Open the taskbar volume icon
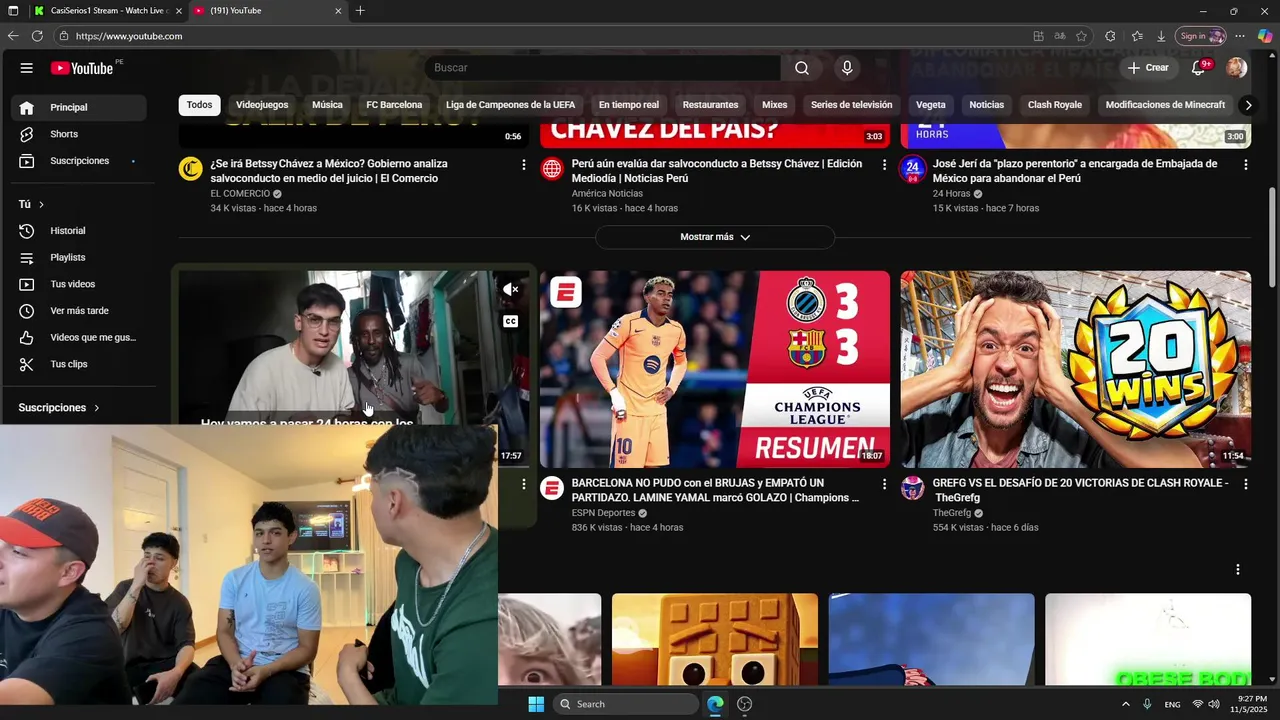Image resolution: width=1280 pixels, height=720 pixels. click(1214, 704)
